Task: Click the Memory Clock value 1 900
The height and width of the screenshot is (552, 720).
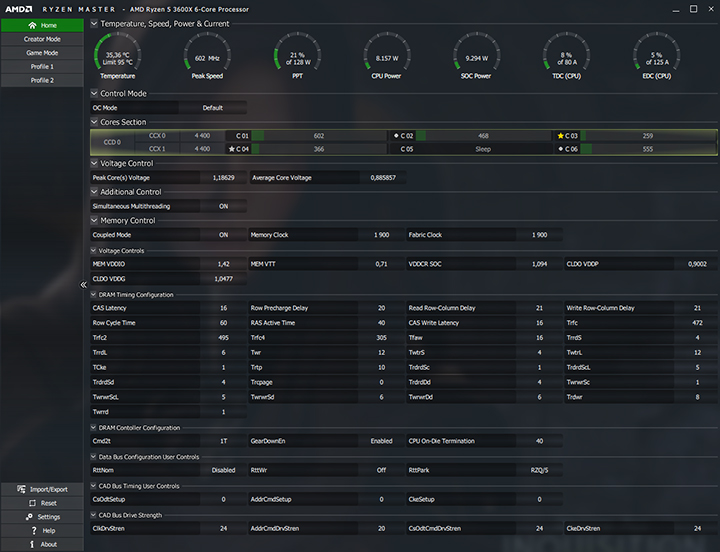Action: pos(382,235)
